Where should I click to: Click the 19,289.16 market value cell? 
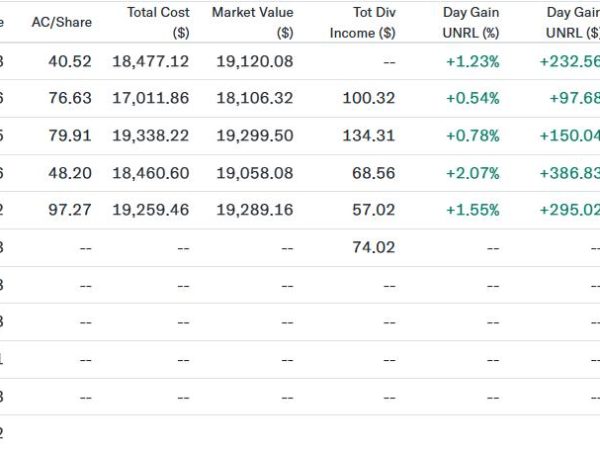coord(255,210)
